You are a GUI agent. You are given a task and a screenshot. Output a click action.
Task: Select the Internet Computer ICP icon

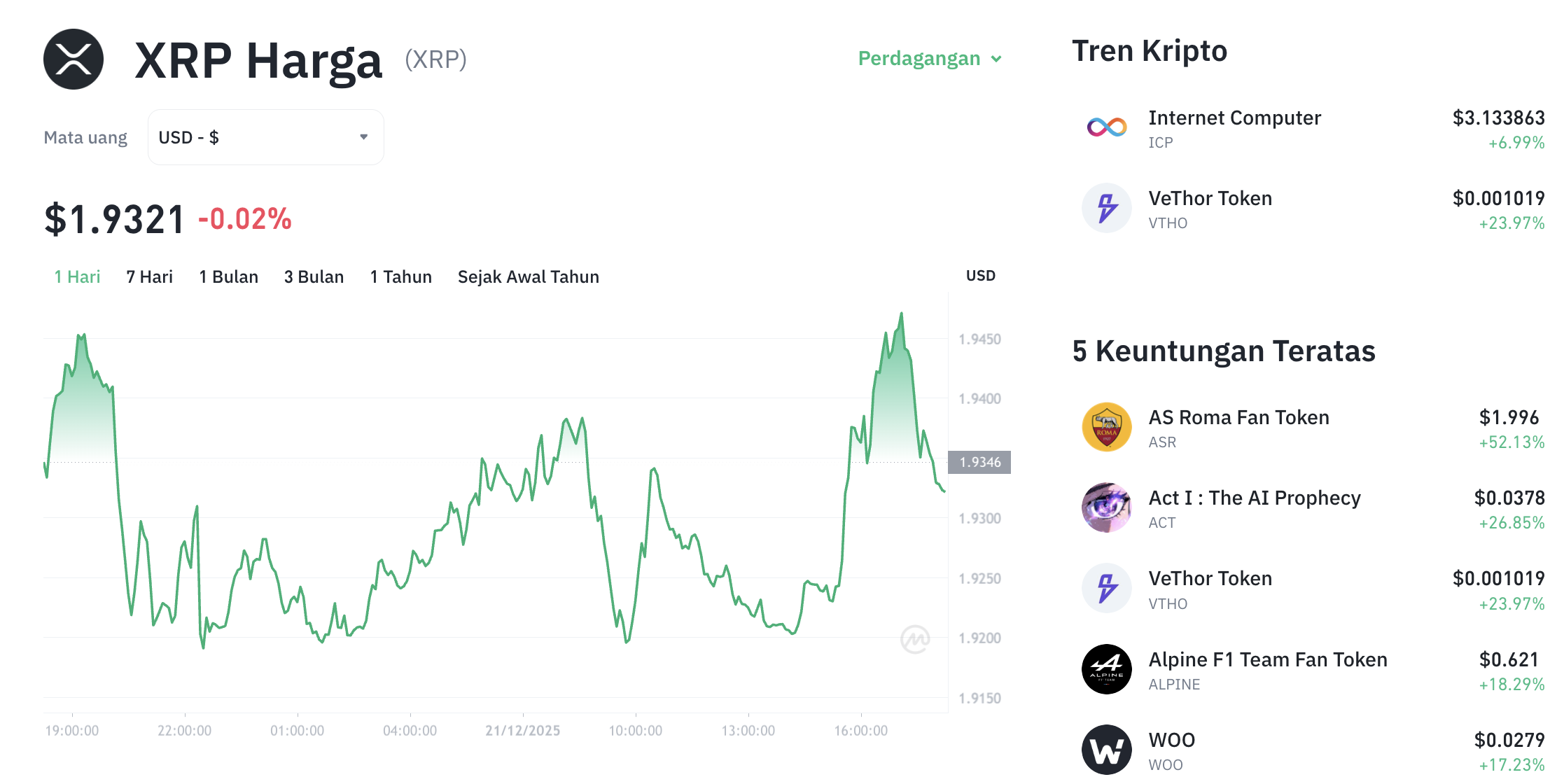(1107, 127)
